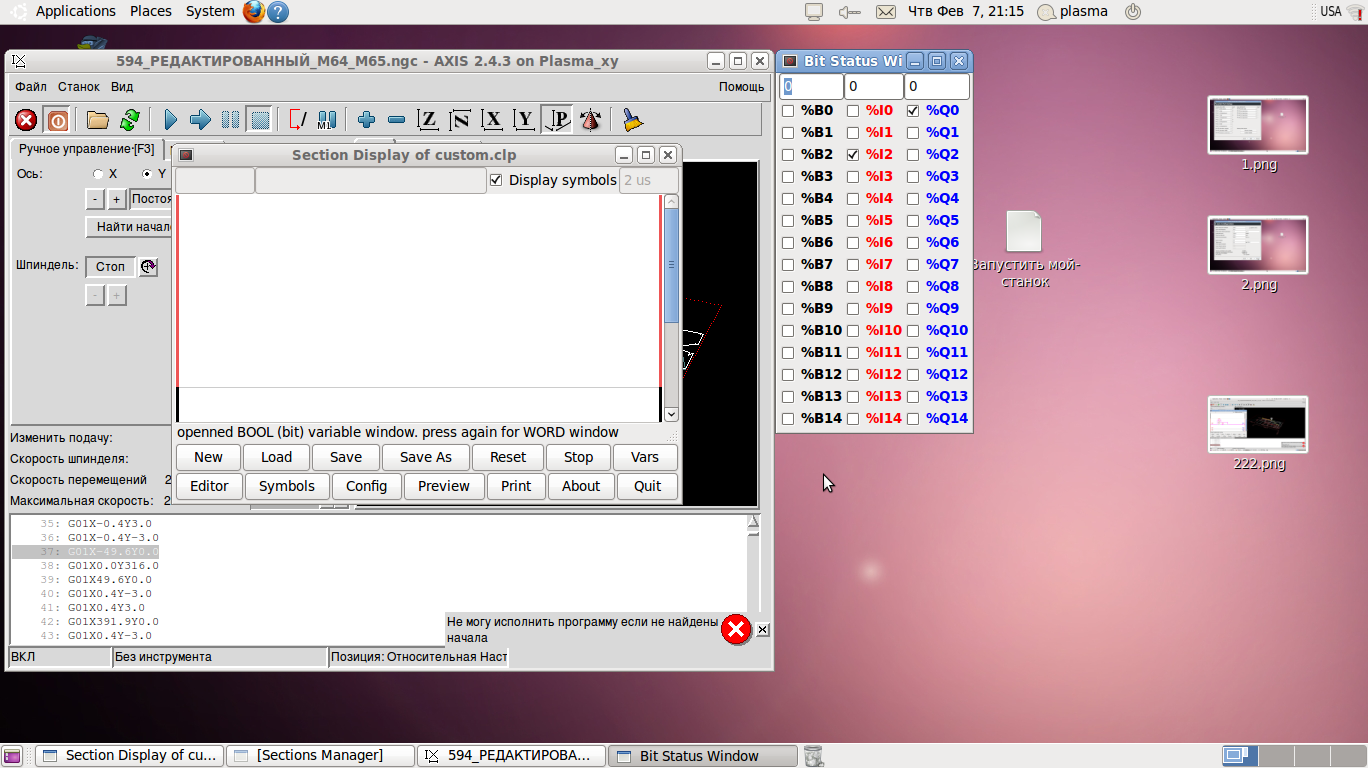Reload the current file with green arrows
Viewport: 1368px width, 768px height.
(x=129, y=120)
